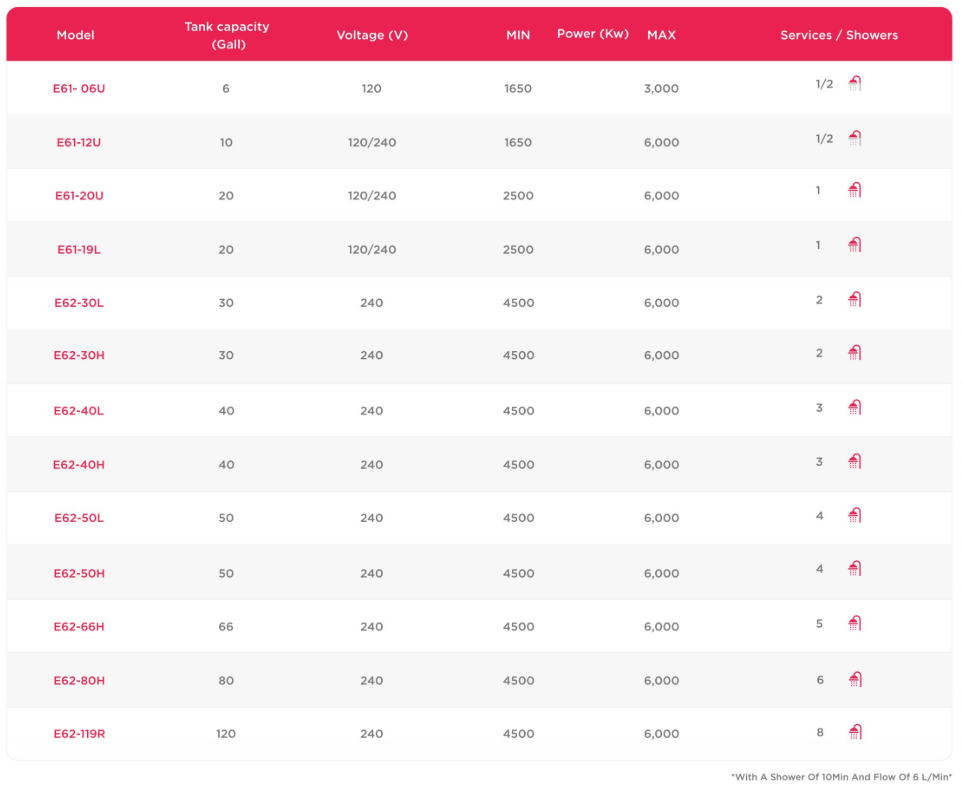
Task: Click the Tank capacity (Gall) column header
Action: tap(226, 35)
